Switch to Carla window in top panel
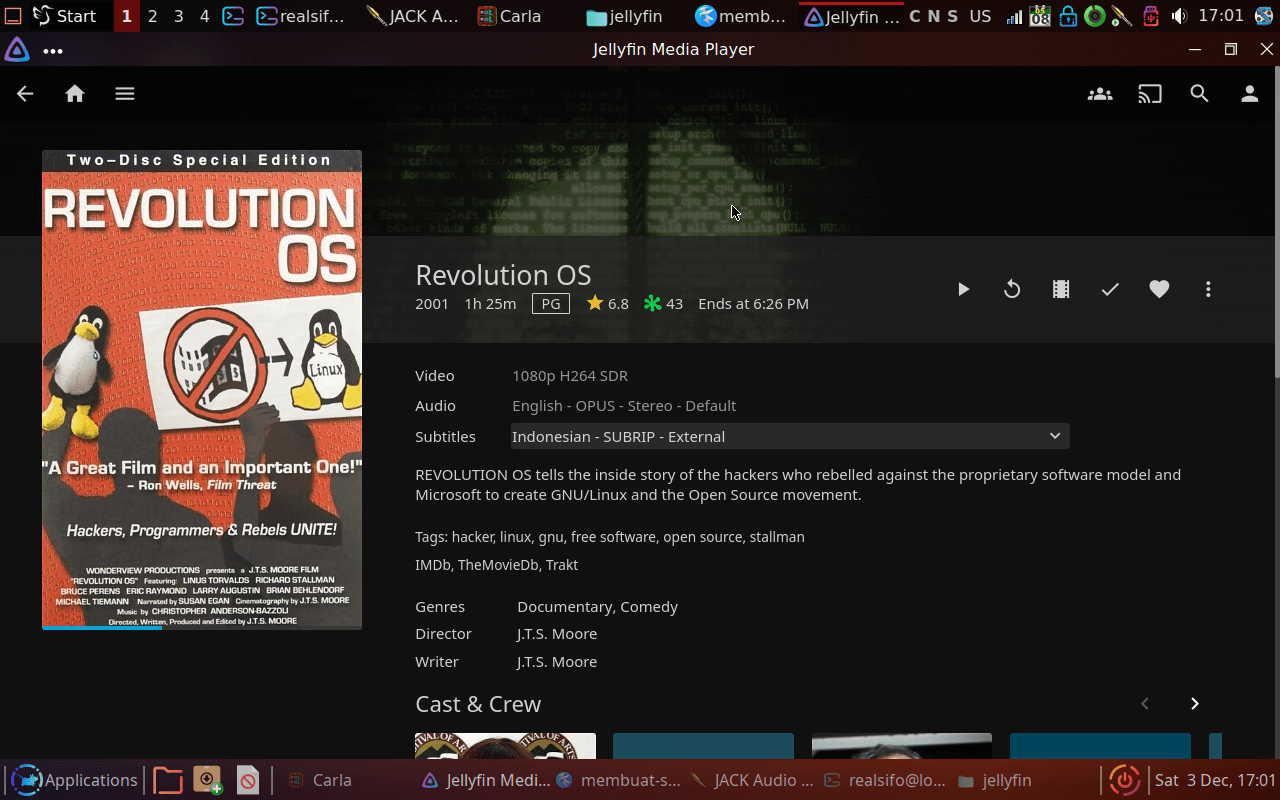The width and height of the screenshot is (1280, 800). tap(509, 16)
